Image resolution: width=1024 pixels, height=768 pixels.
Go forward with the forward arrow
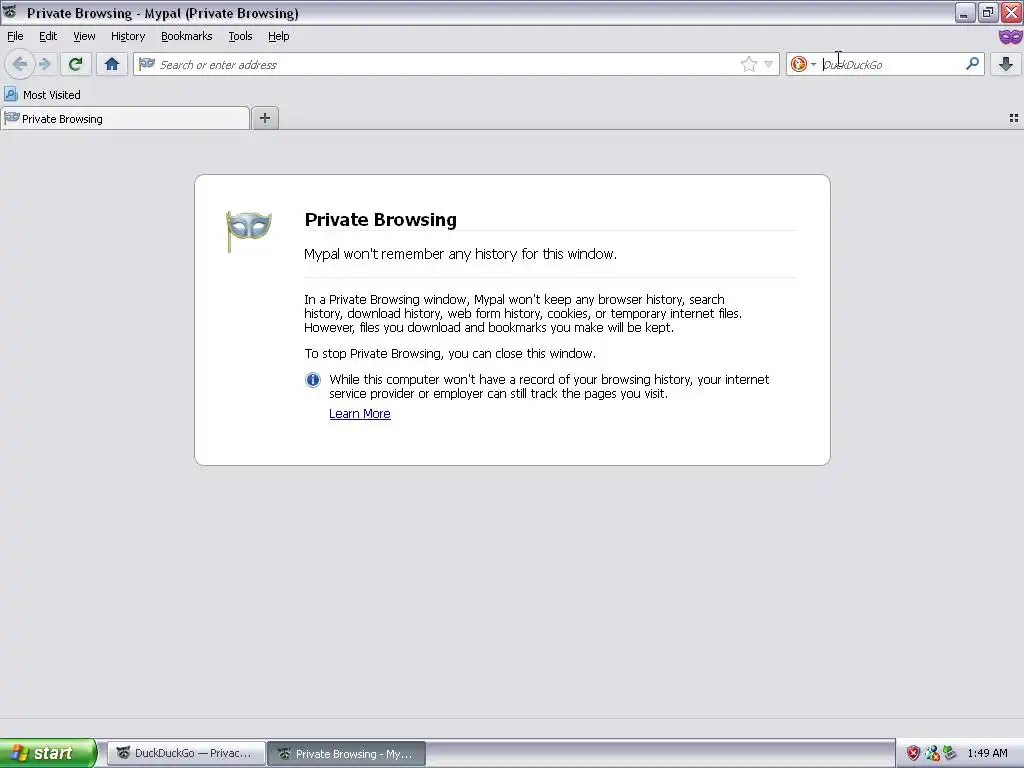point(44,64)
